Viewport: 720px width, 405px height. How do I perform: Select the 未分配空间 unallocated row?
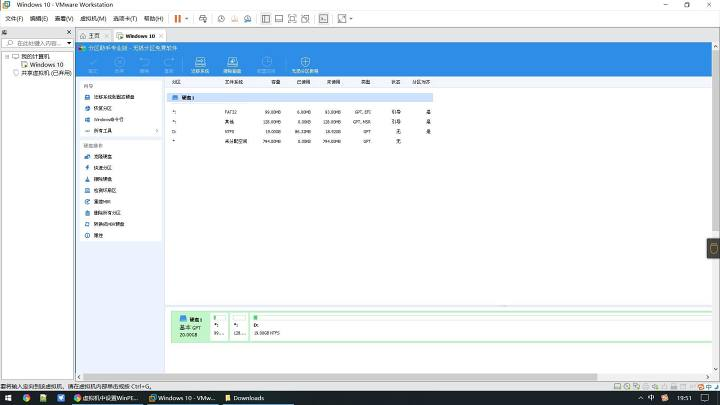299,141
